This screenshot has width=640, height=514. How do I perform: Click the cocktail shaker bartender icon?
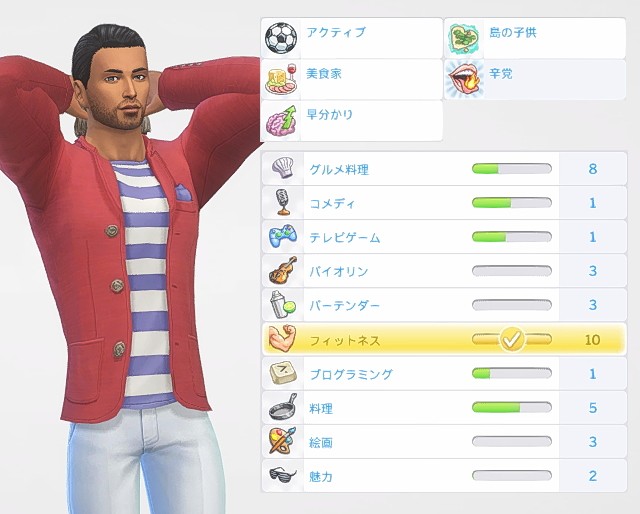point(282,305)
